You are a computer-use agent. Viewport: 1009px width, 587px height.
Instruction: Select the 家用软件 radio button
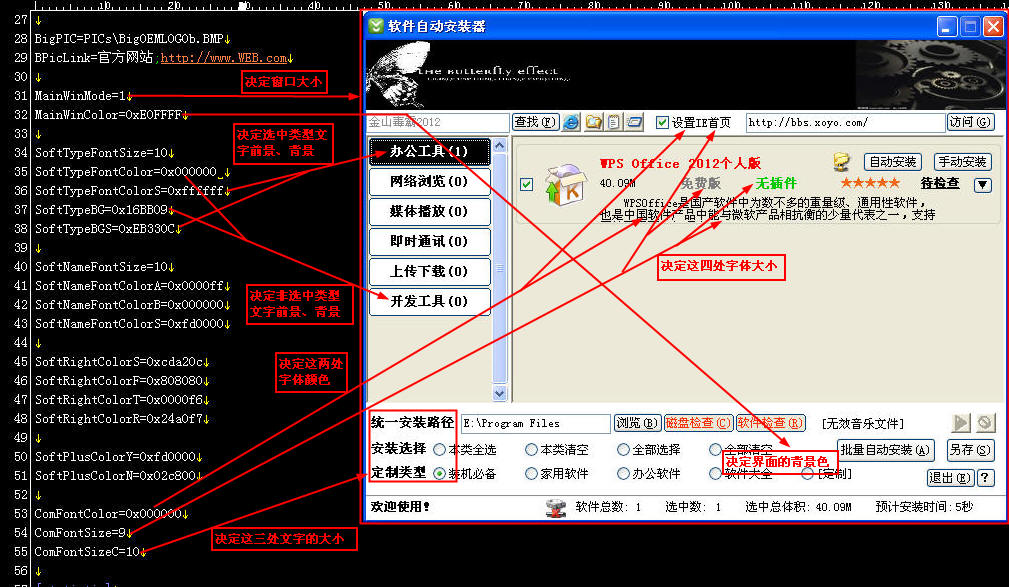tap(531, 474)
